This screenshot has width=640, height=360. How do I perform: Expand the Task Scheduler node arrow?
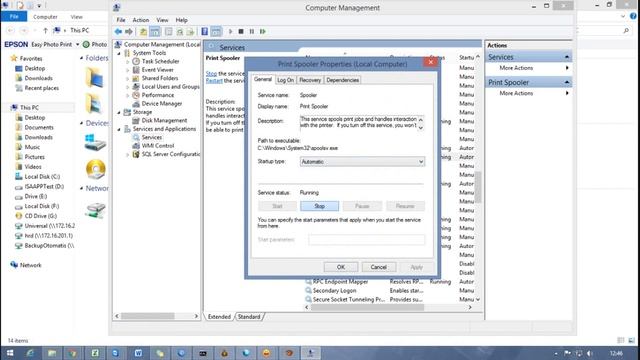pyautogui.click(x=127, y=61)
